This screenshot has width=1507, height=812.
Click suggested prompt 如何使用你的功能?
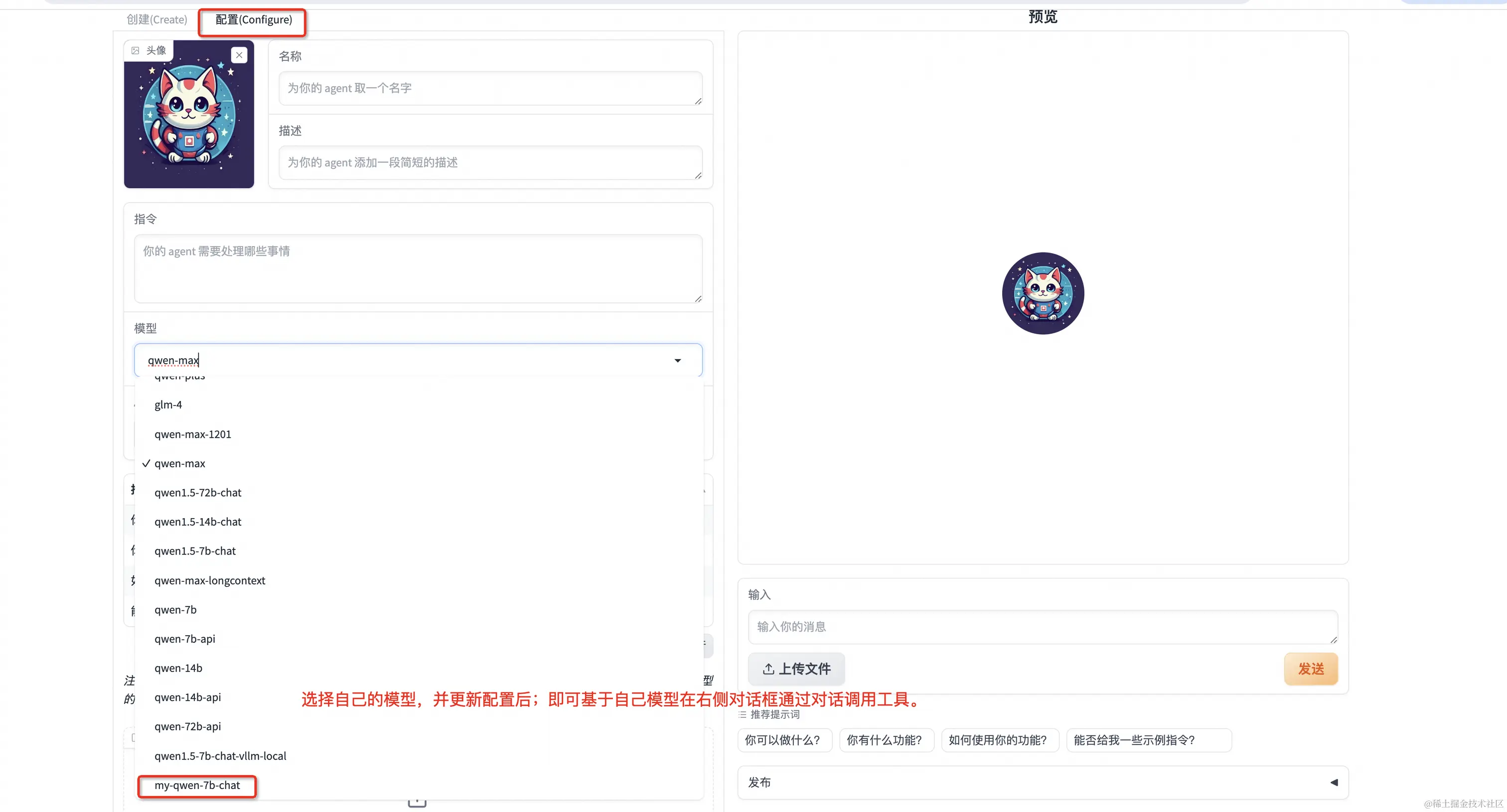[x=998, y=740]
